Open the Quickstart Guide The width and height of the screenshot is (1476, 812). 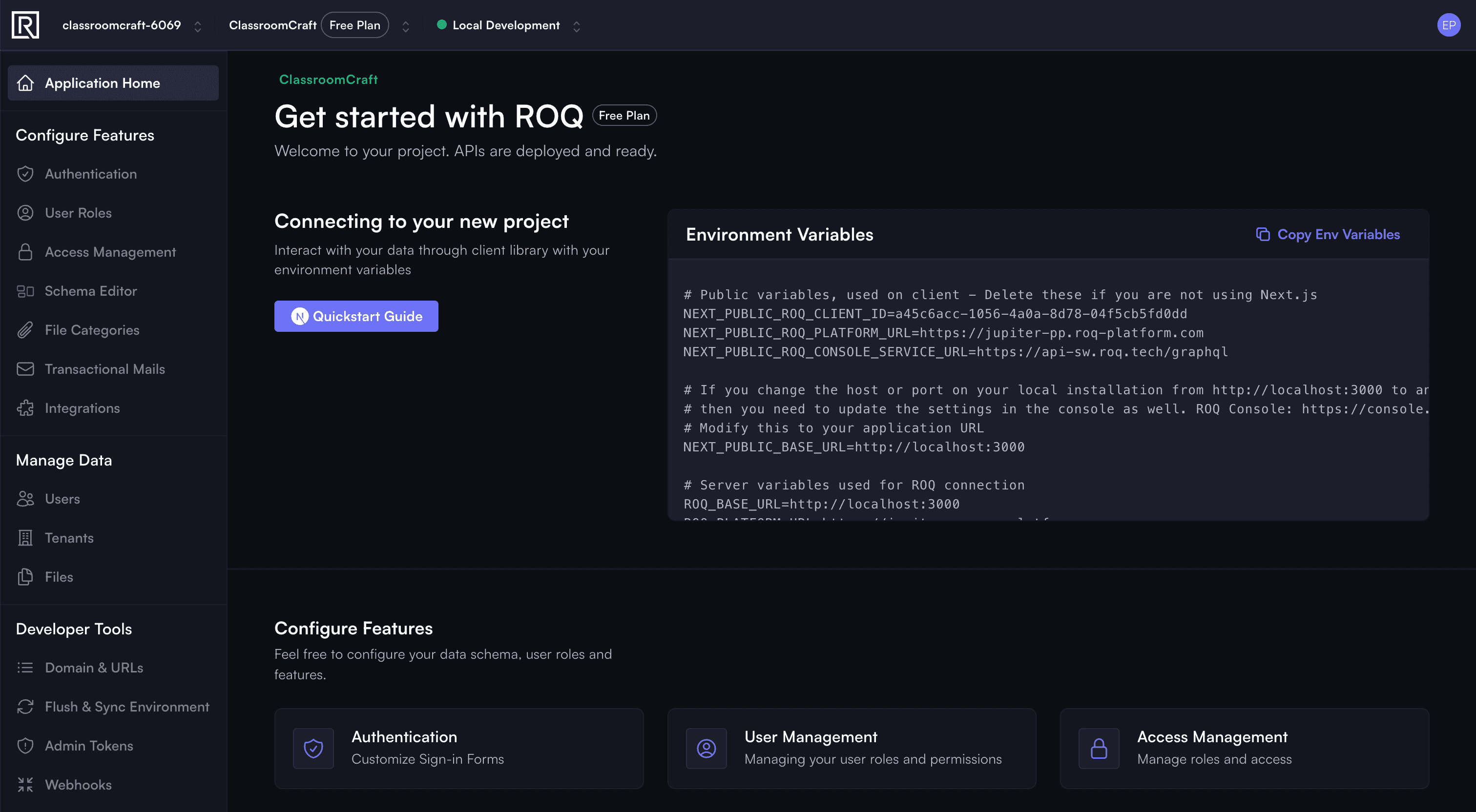click(356, 316)
